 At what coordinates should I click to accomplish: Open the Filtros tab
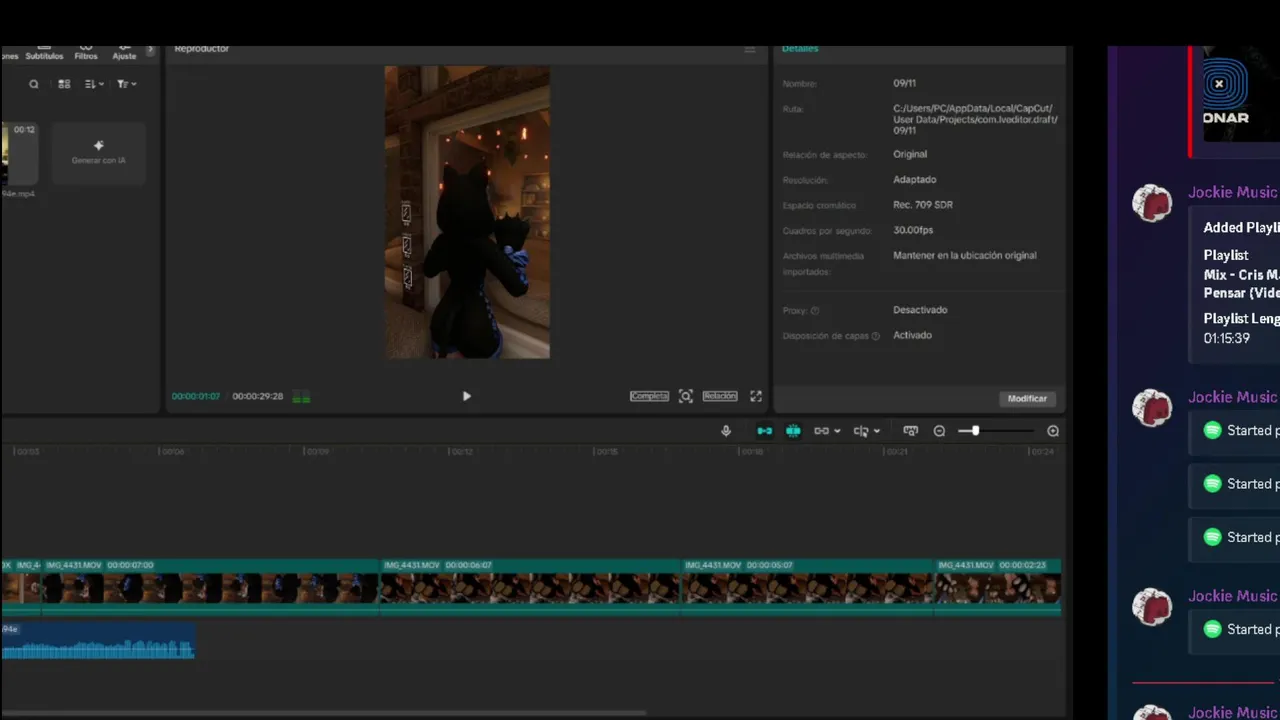(86, 54)
